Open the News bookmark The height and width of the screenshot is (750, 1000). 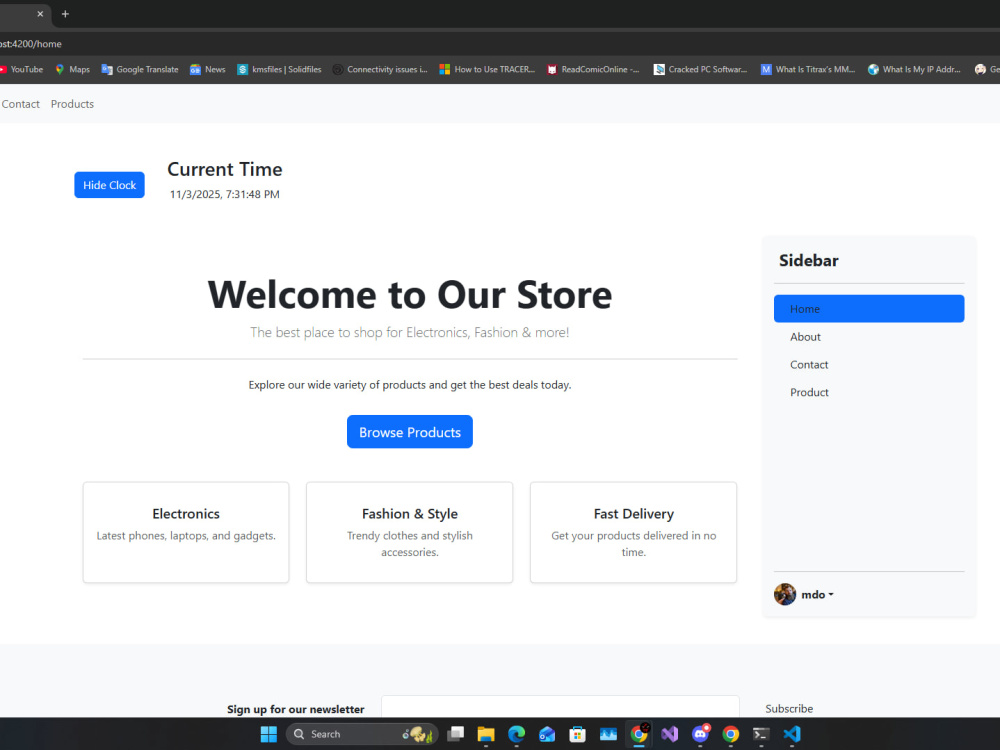coord(207,70)
